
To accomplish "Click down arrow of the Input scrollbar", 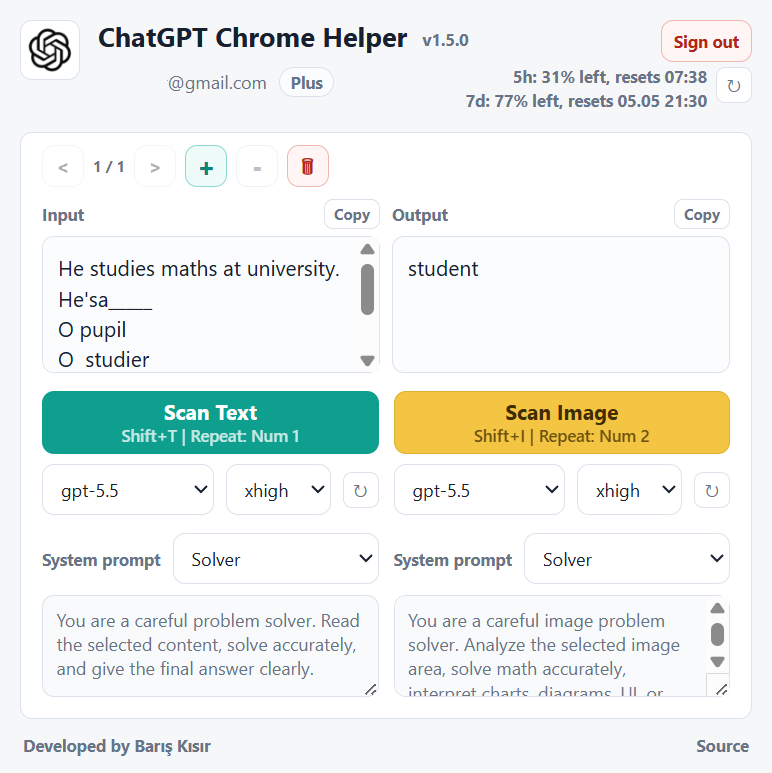I will click(367, 361).
